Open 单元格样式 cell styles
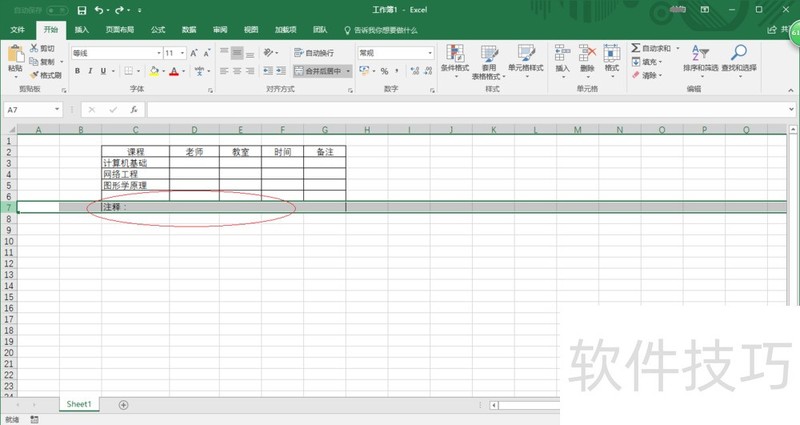The width and height of the screenshot is (800, 425). point(526,59)
